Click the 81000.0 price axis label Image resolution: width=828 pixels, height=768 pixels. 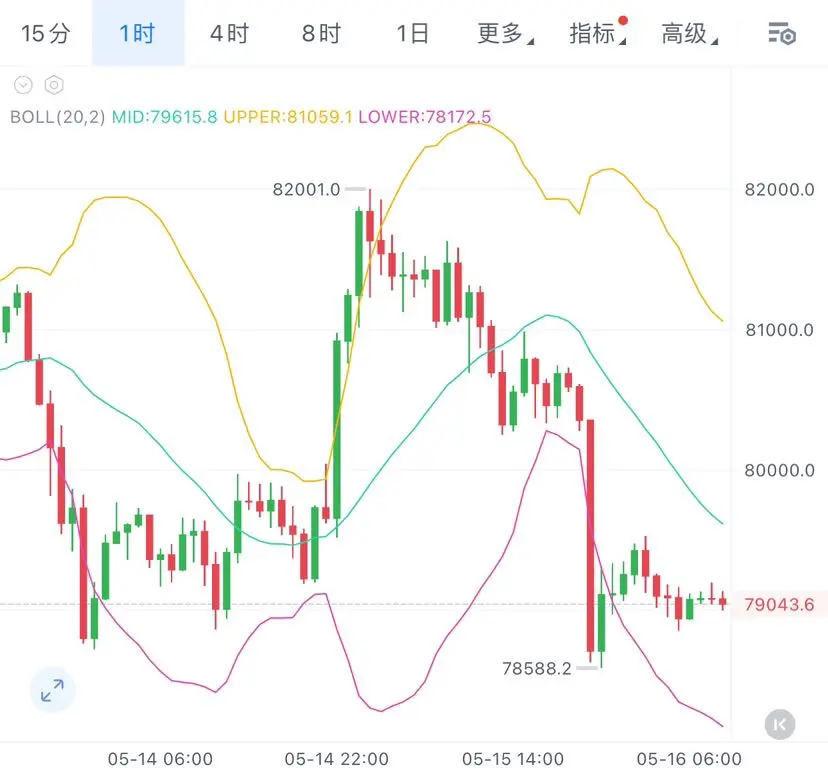pos(779,330)
